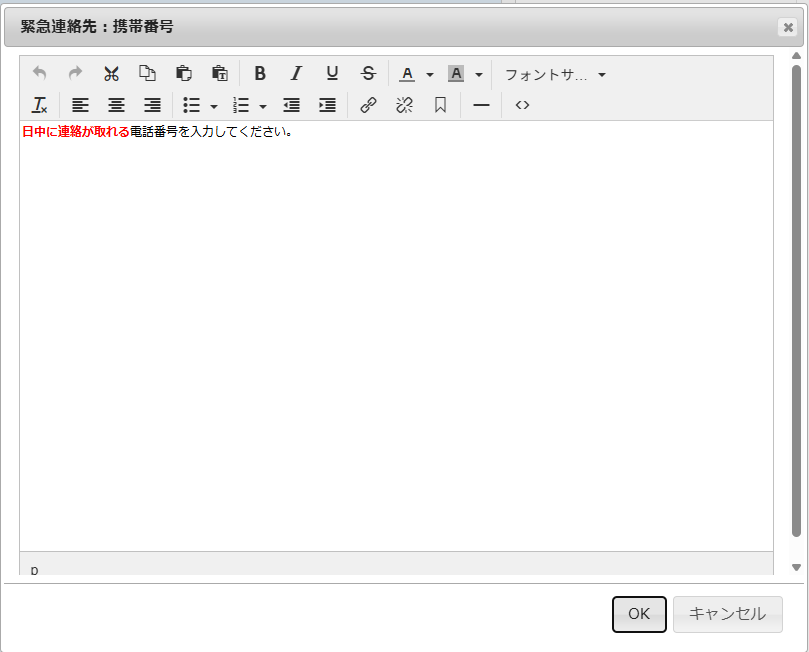Insert a horizontal line
The height and width of the screenshot is (652, 809).
[x=481, y=105]
